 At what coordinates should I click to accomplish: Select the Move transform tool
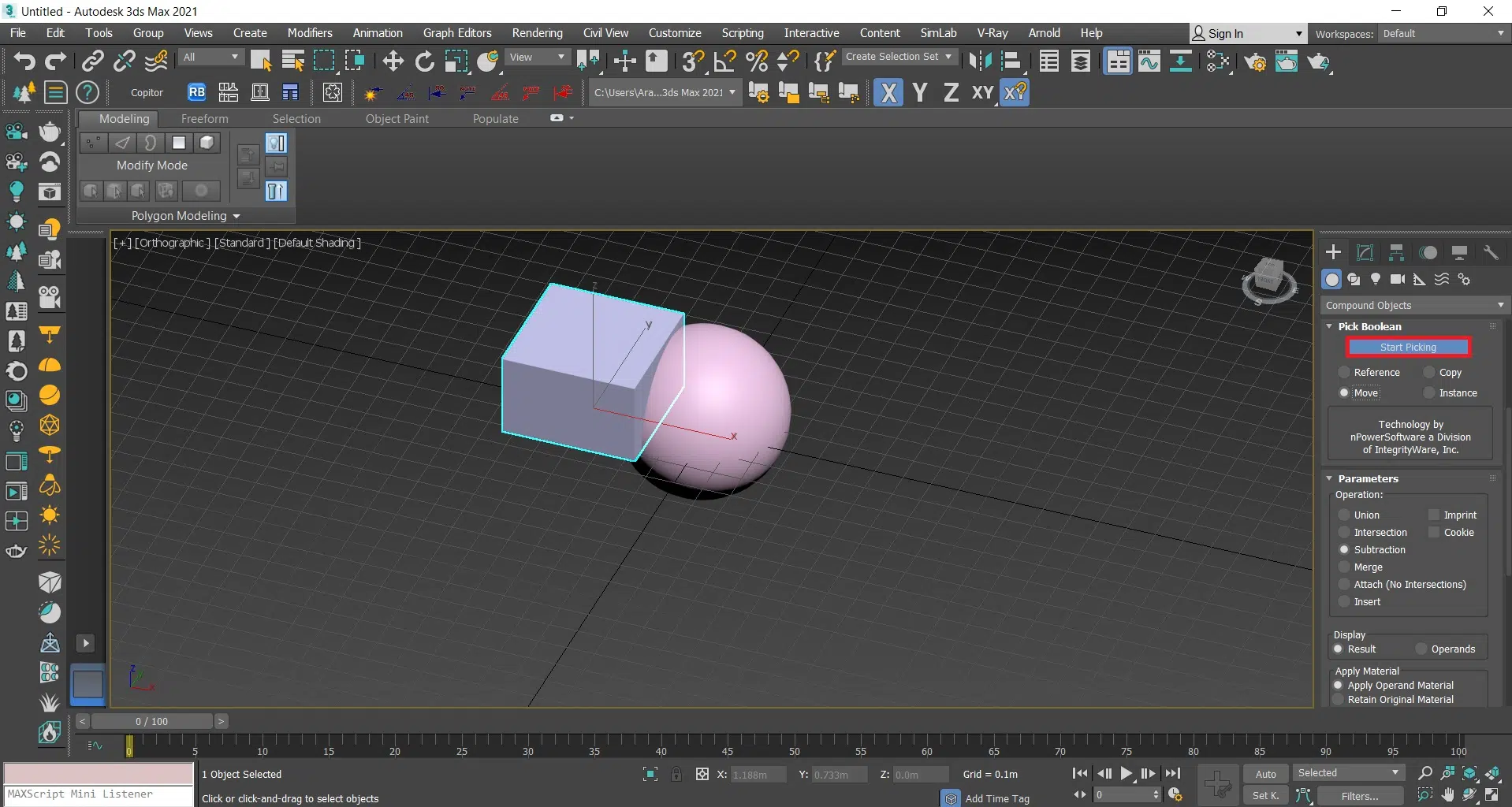tap(393, 61)
